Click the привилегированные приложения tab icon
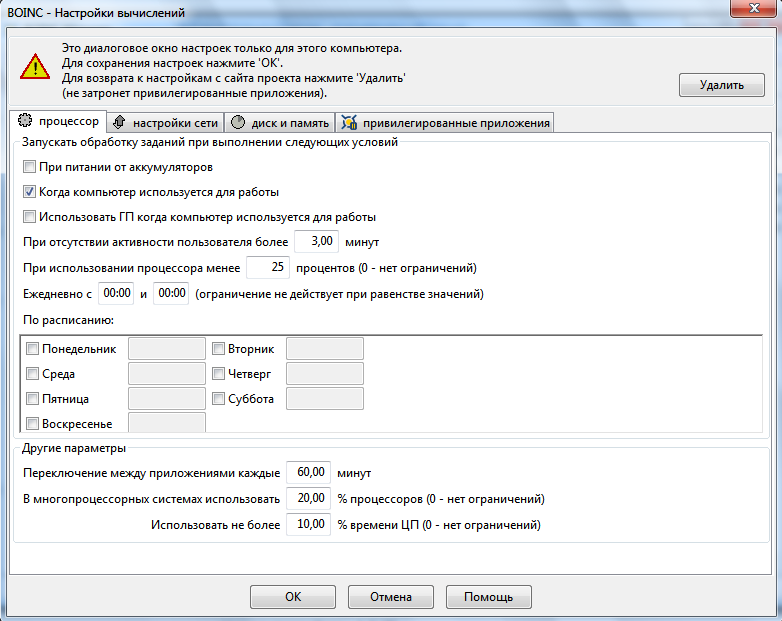Image resolution: width=782 pixels, height=621 pixels. click(349, 122)
